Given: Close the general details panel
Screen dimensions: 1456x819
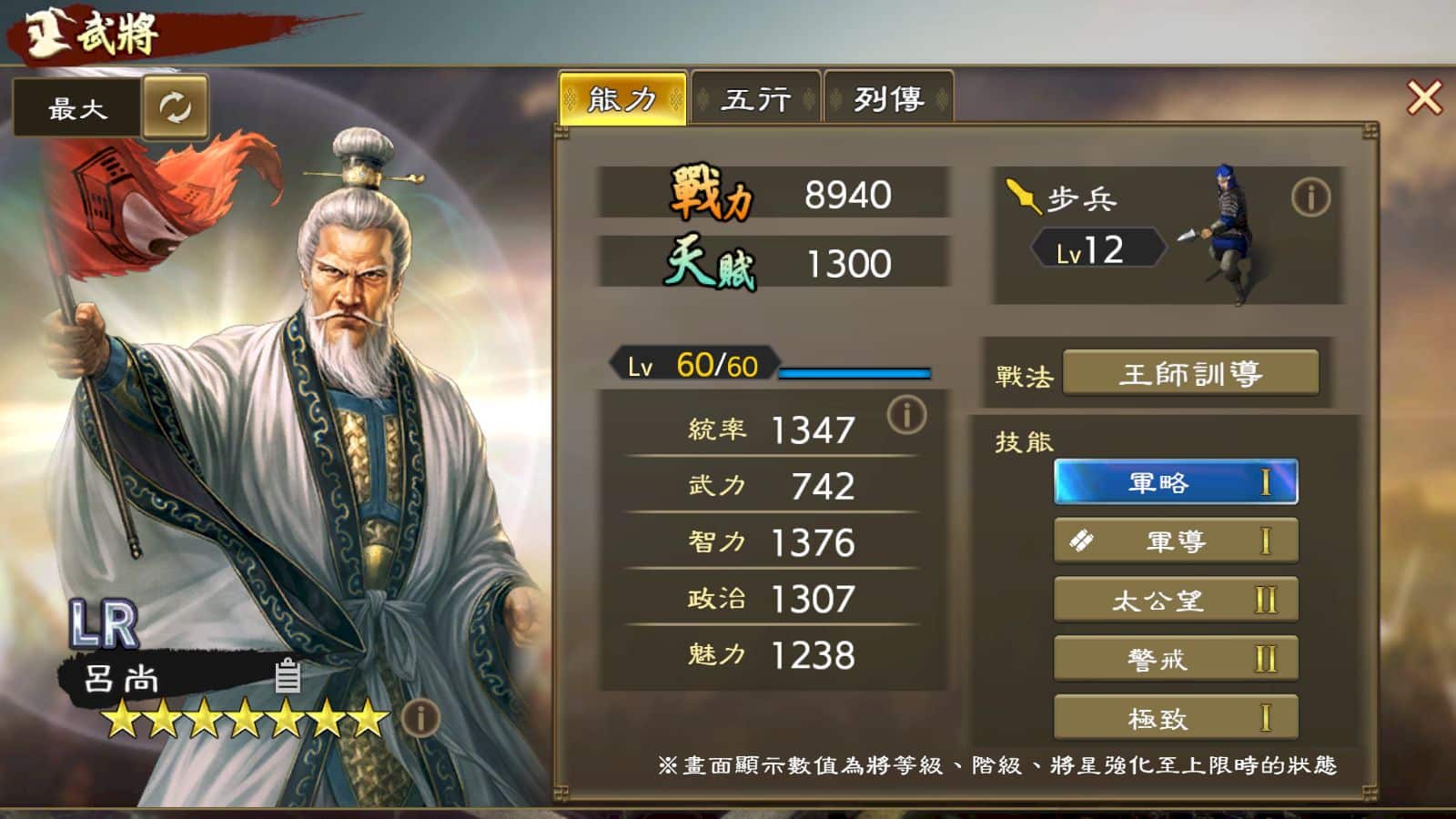Looking at the screenshot, I should 1424,97.
